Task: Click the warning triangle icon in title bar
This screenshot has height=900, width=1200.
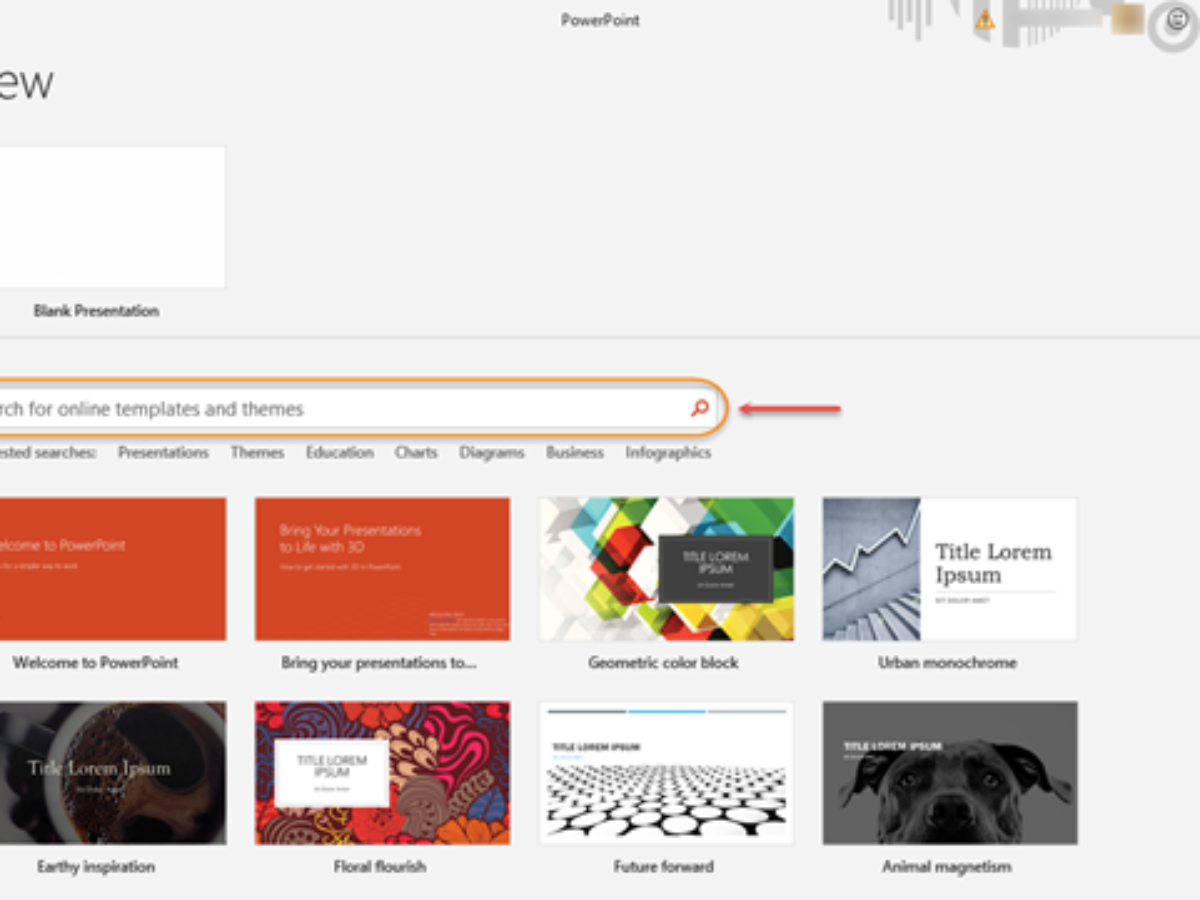Action: tap(985, 19)
